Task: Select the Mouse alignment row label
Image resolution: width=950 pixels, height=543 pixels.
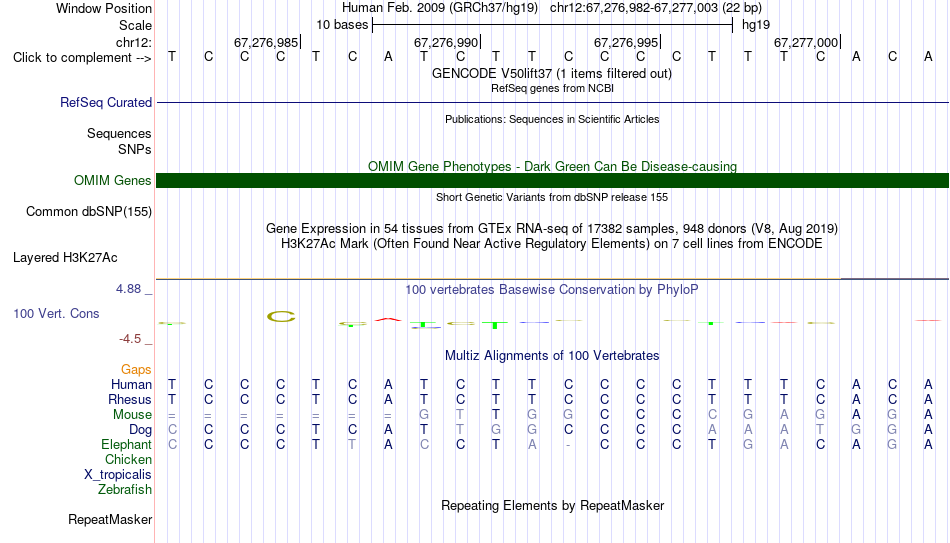Action: 132,415
